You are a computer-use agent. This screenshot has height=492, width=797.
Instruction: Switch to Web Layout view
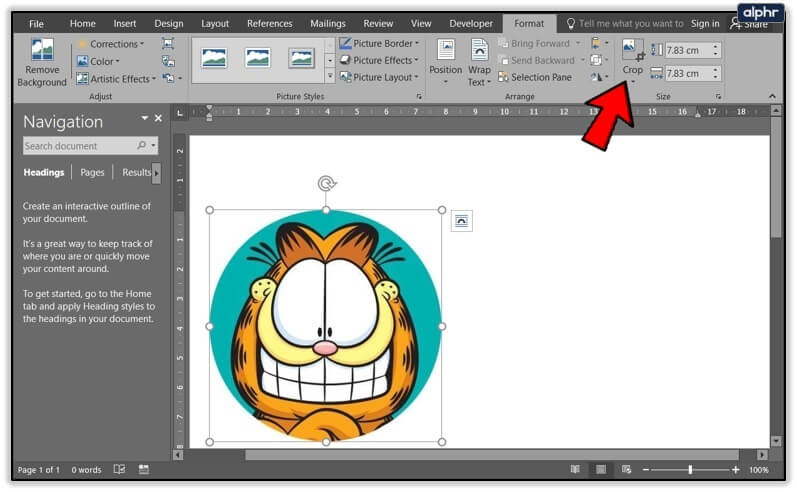tap(626, 470)
